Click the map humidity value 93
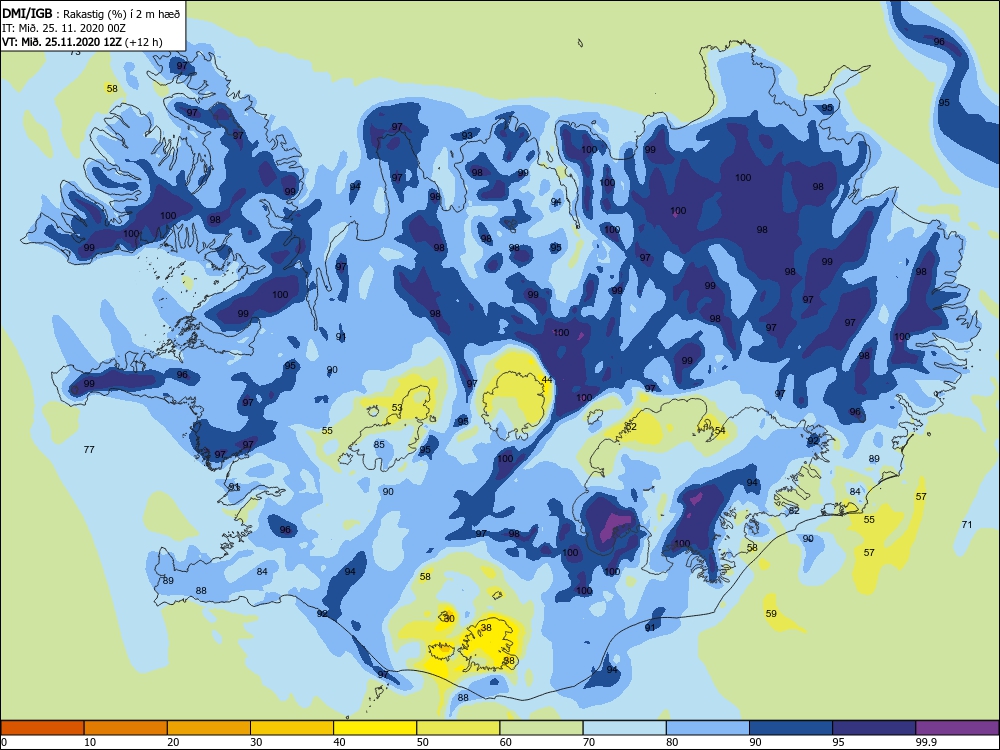 coord(467,136)
